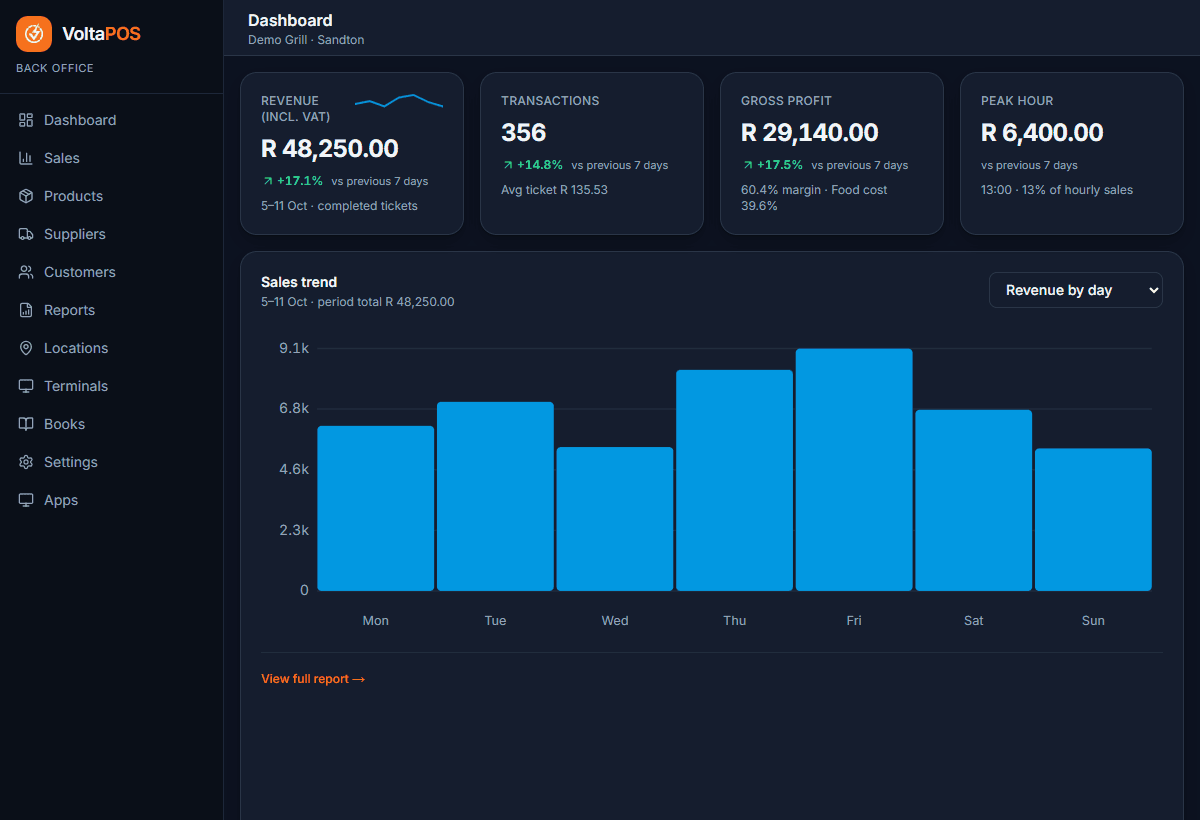The image size is (1200, 820).
Task: Follow the View full report link
Action: click(x=313, y=679)
